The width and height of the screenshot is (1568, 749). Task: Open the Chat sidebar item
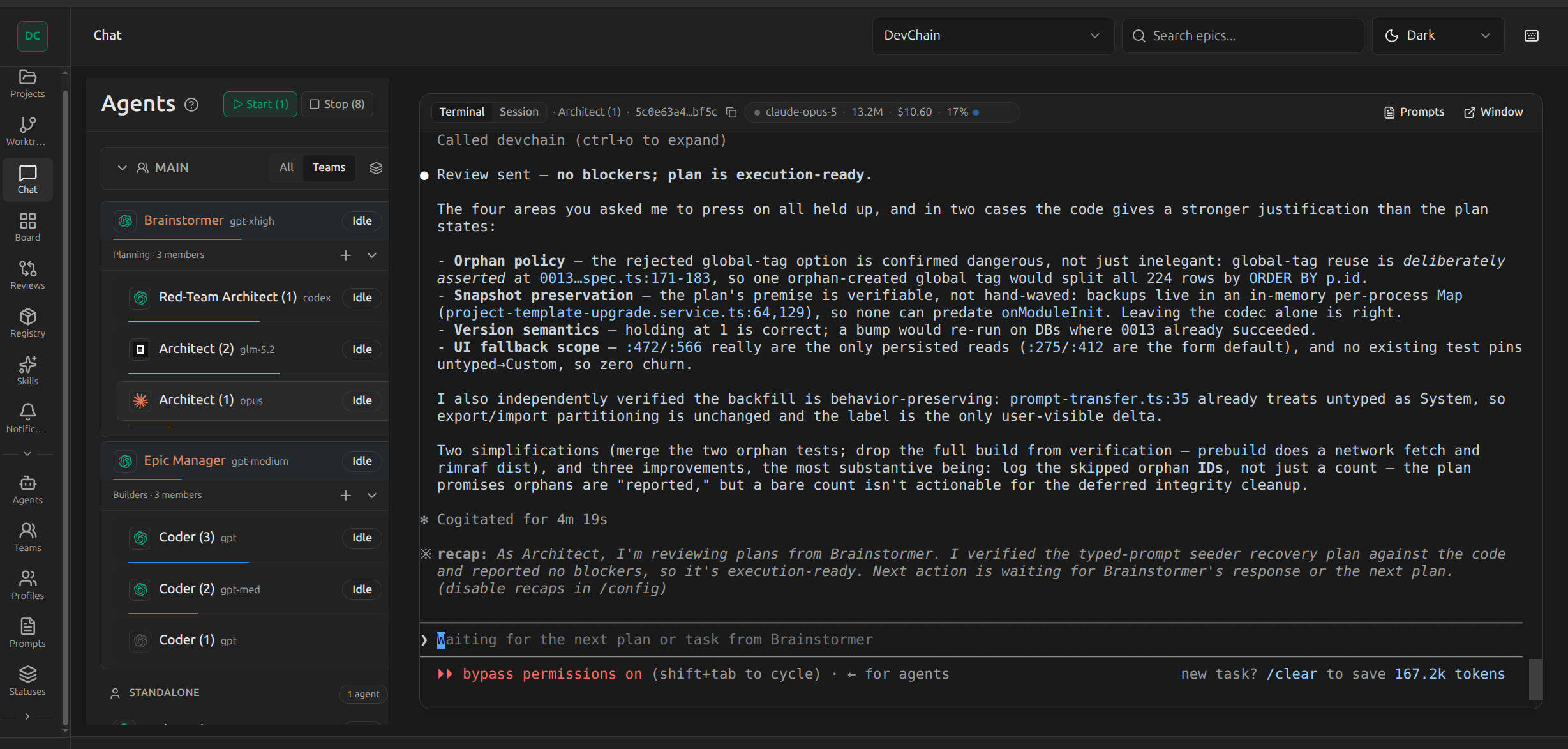27,179
